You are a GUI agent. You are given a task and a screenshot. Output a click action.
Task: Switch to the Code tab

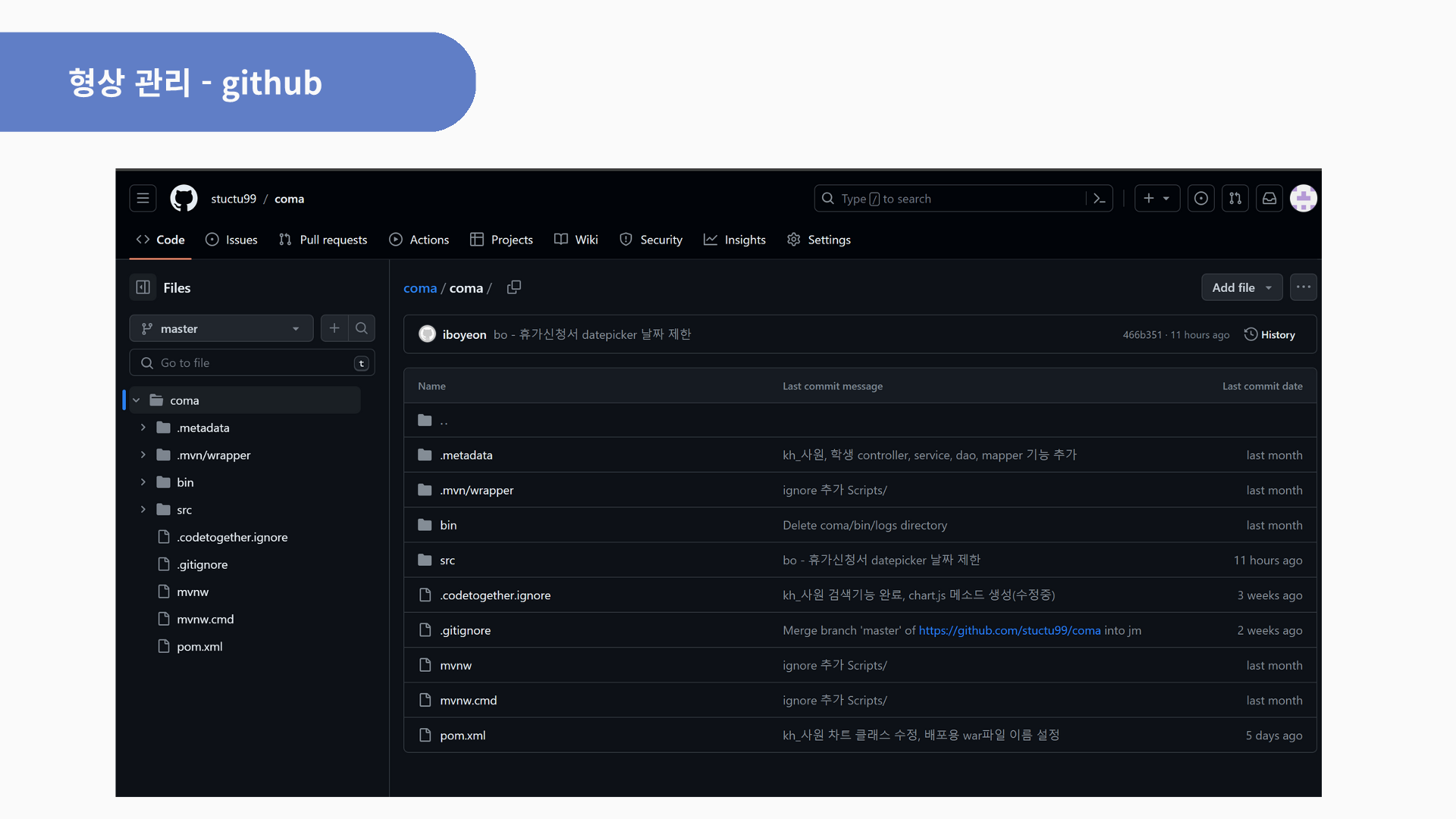click(160, 240)
